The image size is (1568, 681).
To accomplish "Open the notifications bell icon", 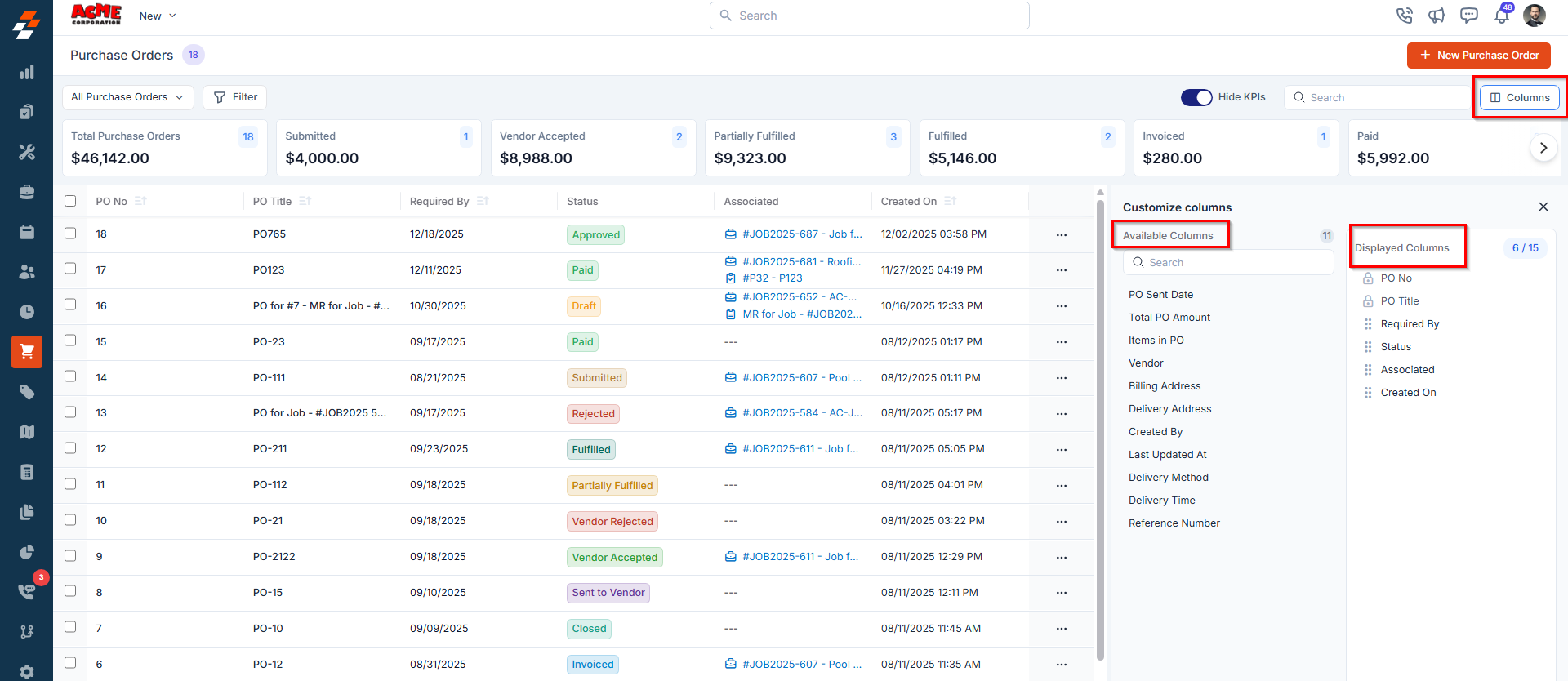I will pyautogui.click(x=1502, y=15).
